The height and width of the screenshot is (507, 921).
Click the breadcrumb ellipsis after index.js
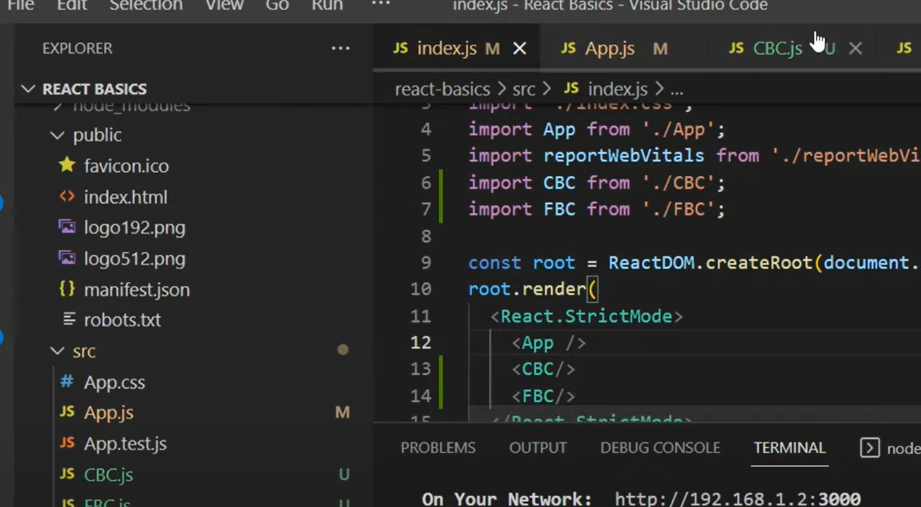tap(677, 91)
